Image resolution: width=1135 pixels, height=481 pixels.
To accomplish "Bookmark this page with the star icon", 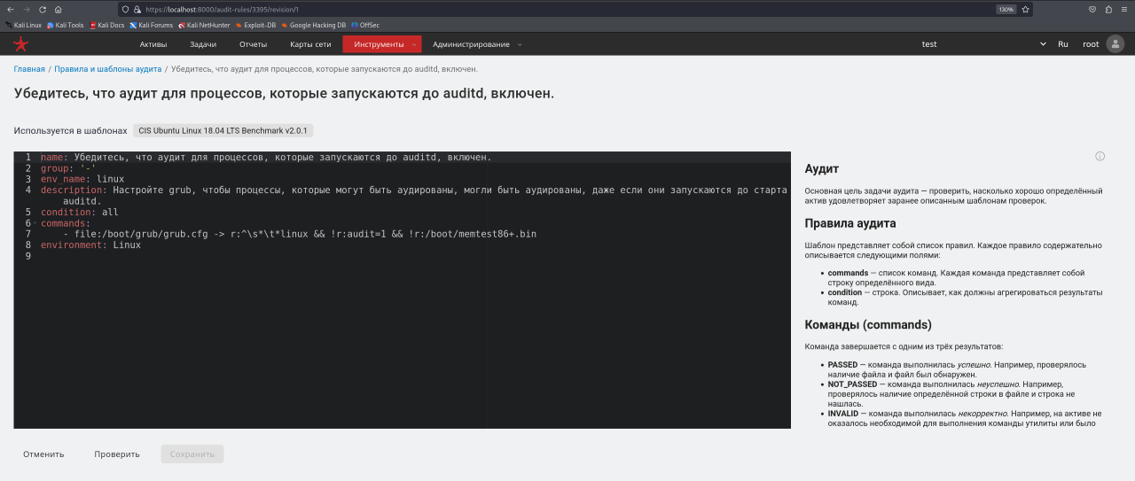I will [x=1026, y=9].
